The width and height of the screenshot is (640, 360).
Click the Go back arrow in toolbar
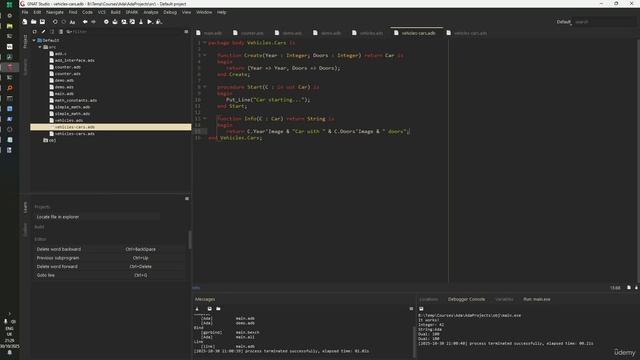click(x=85, y=22)
